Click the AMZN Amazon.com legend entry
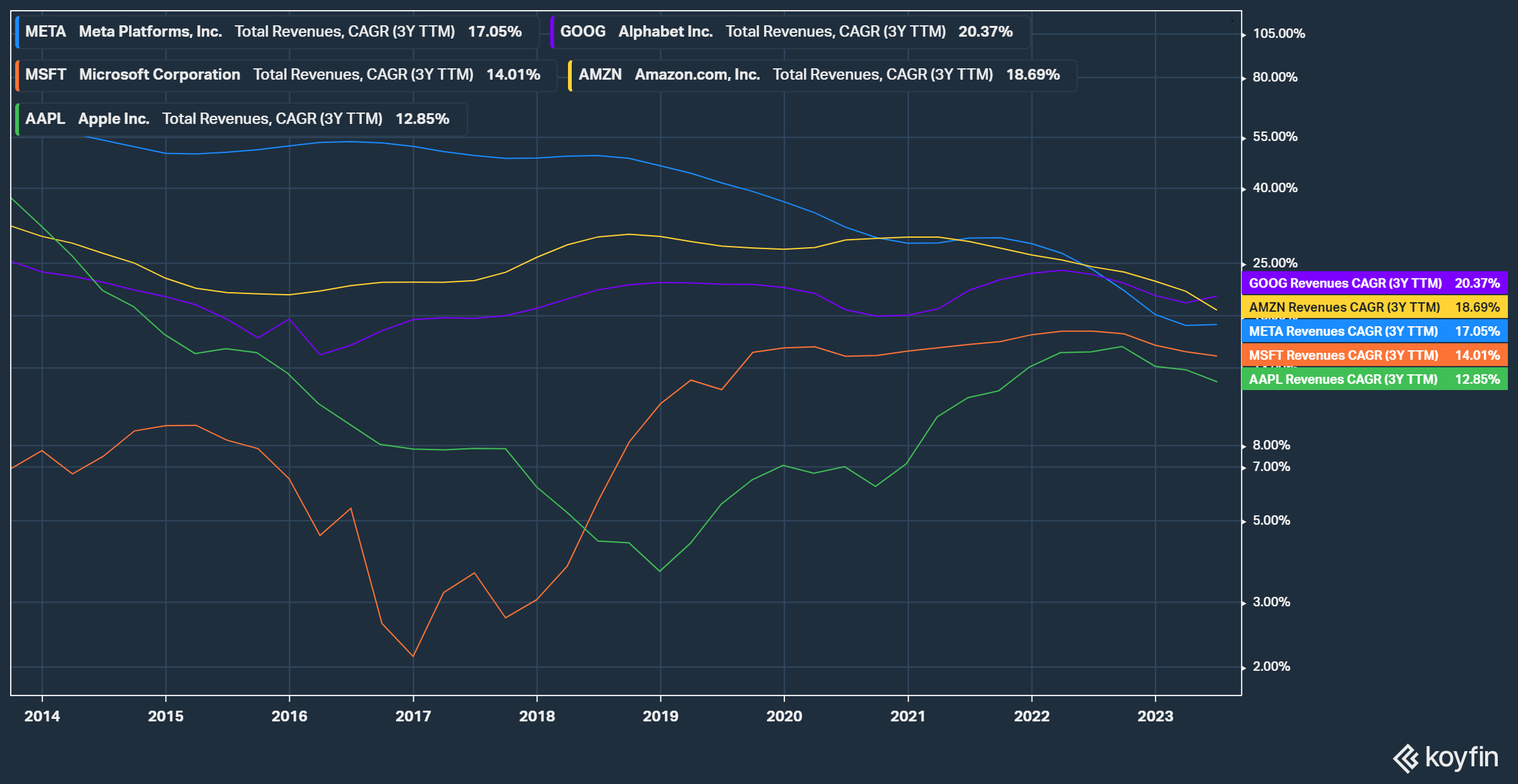This screenshot has width=1518, height=784. tap(822, 75)
